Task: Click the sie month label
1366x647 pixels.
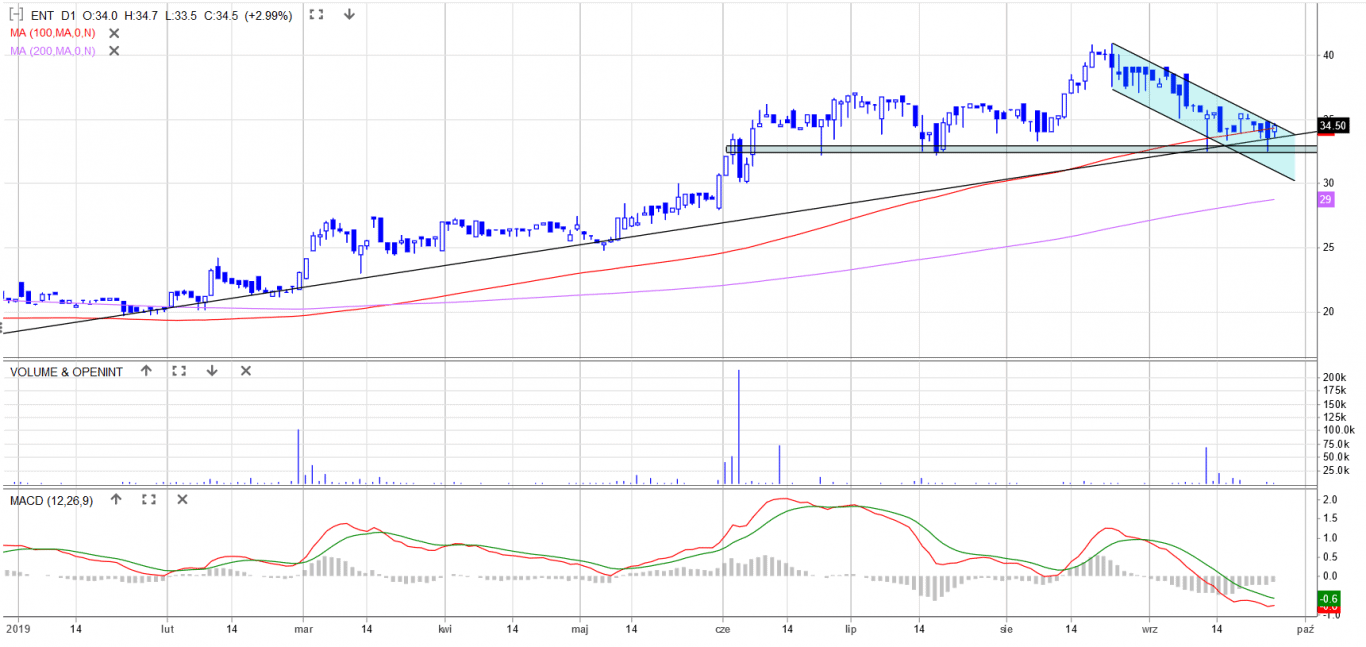Action: [x=1007, y=629]
